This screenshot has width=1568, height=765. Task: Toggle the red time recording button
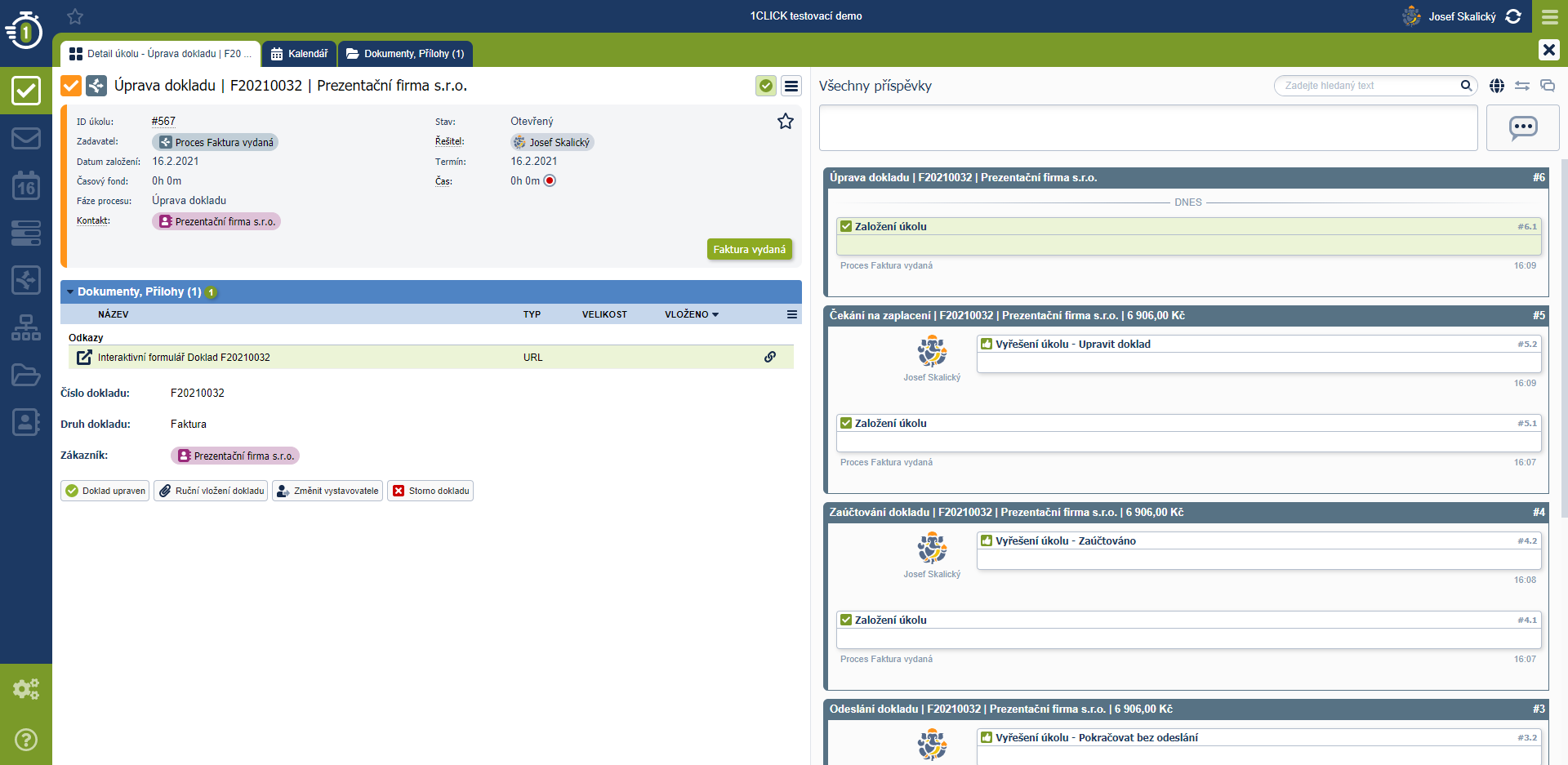(x=550, y=181)
